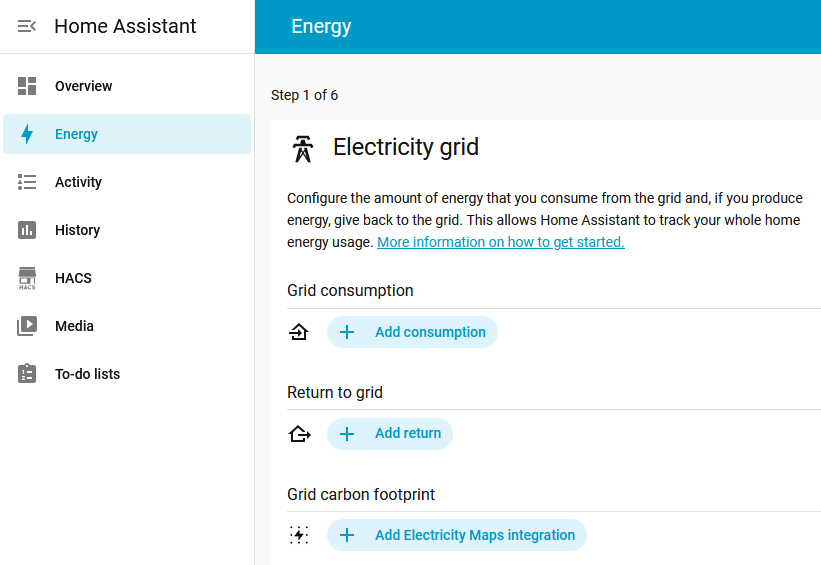Navigate to Media in the sidebar
The height and width of the screenshot is (565, 821).
(127, 326)
